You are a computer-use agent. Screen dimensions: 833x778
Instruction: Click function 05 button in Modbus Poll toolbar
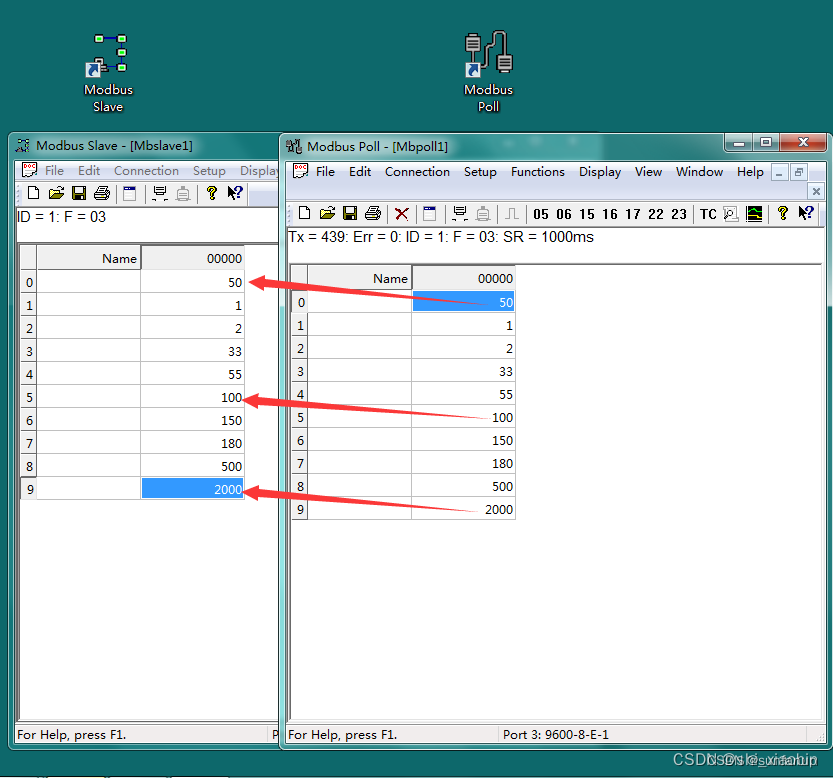coord(541,214)
